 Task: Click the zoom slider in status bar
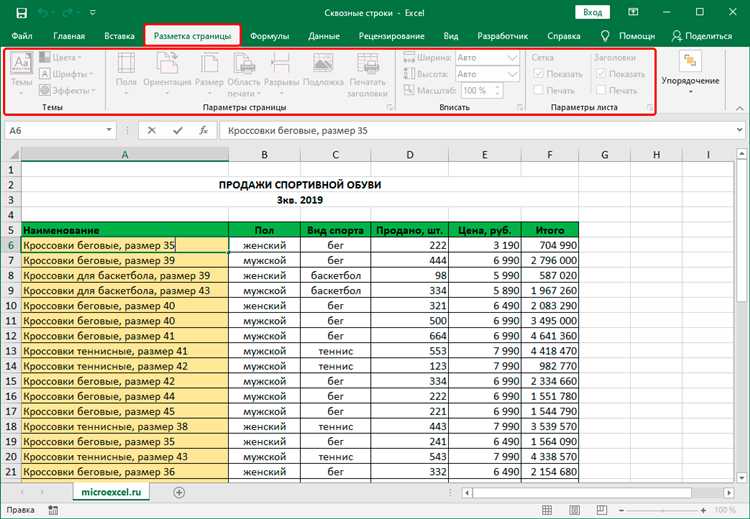click(662, 510)
